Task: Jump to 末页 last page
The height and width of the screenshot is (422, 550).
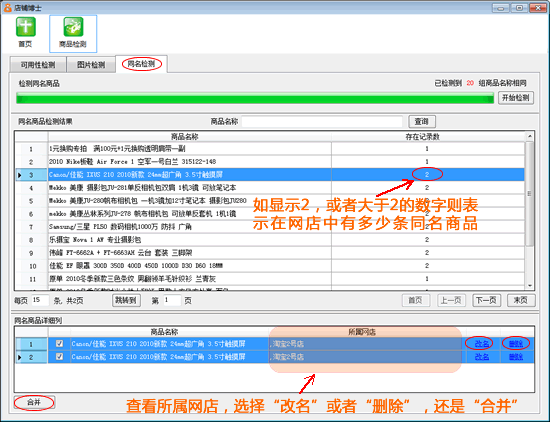Action: pyautogui.click(x=521, y=300)
